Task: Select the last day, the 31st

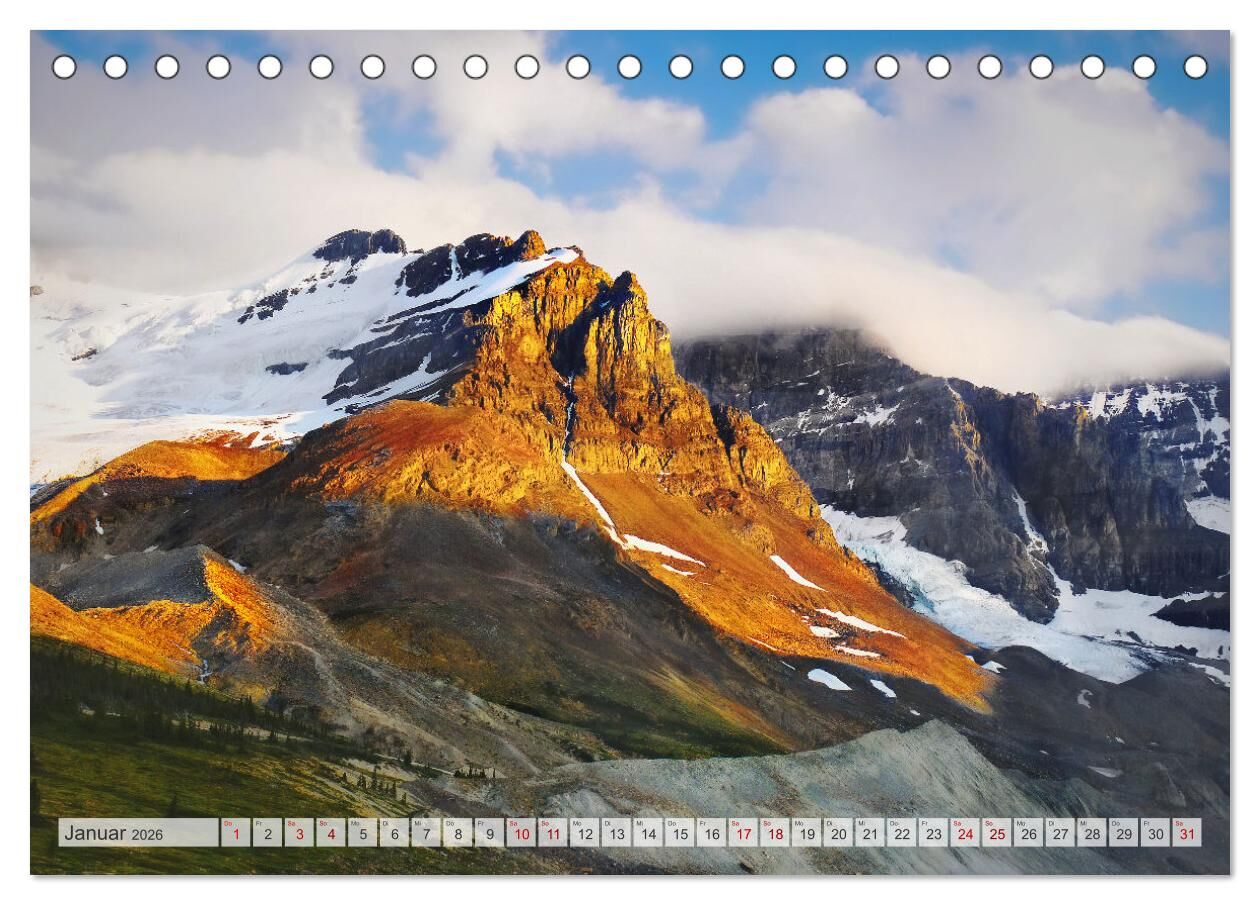Action: point(1186,833)
